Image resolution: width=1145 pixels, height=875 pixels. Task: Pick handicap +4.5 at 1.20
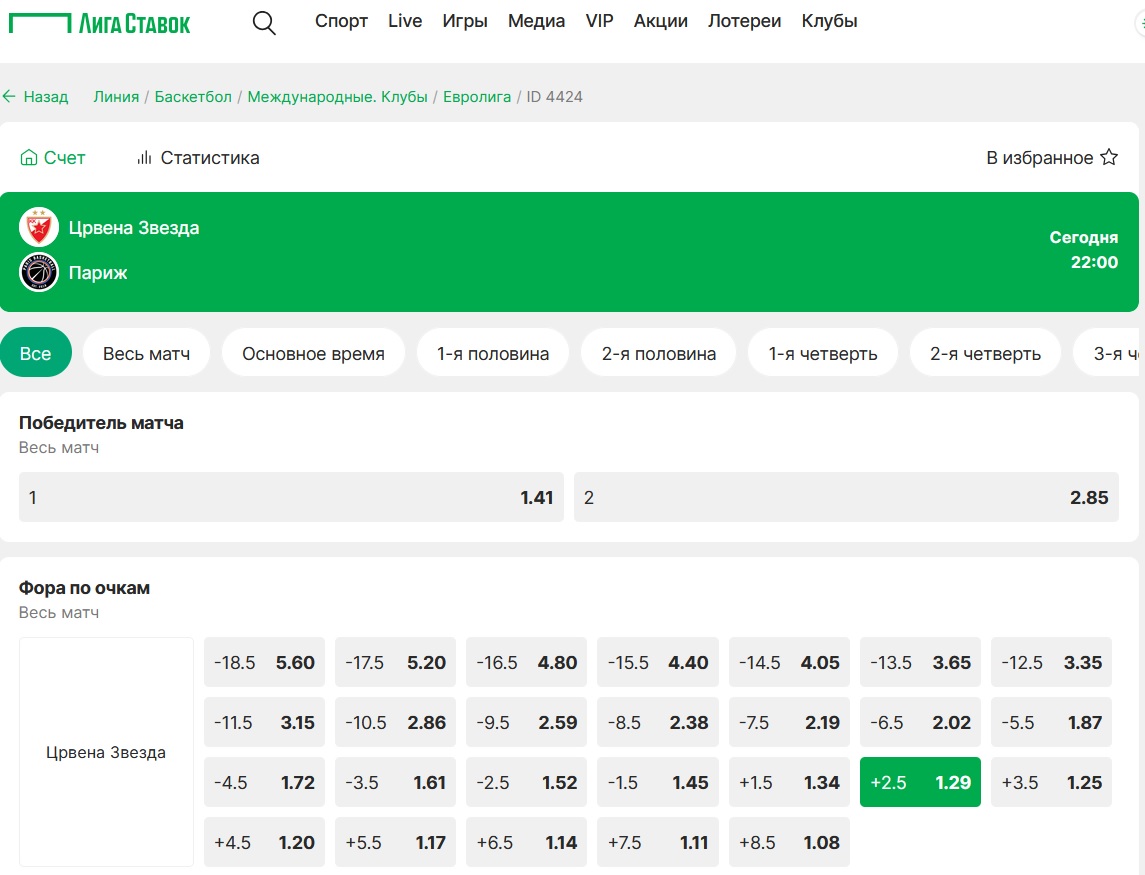[x=264, y=842]
